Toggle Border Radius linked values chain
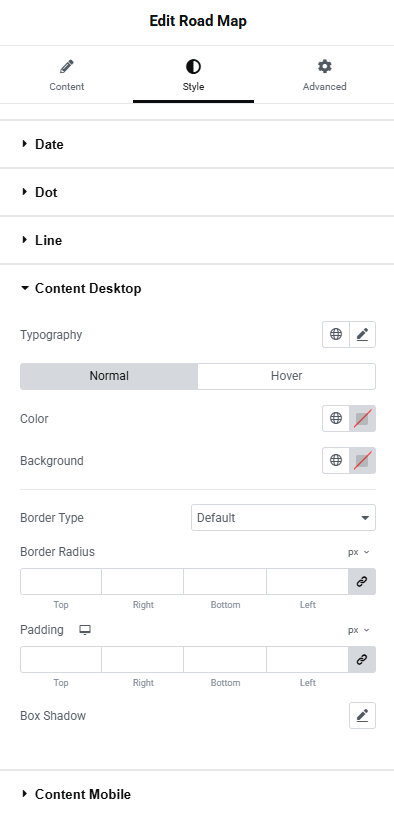Viewport: 394px width, 815px height. point(362,582)
